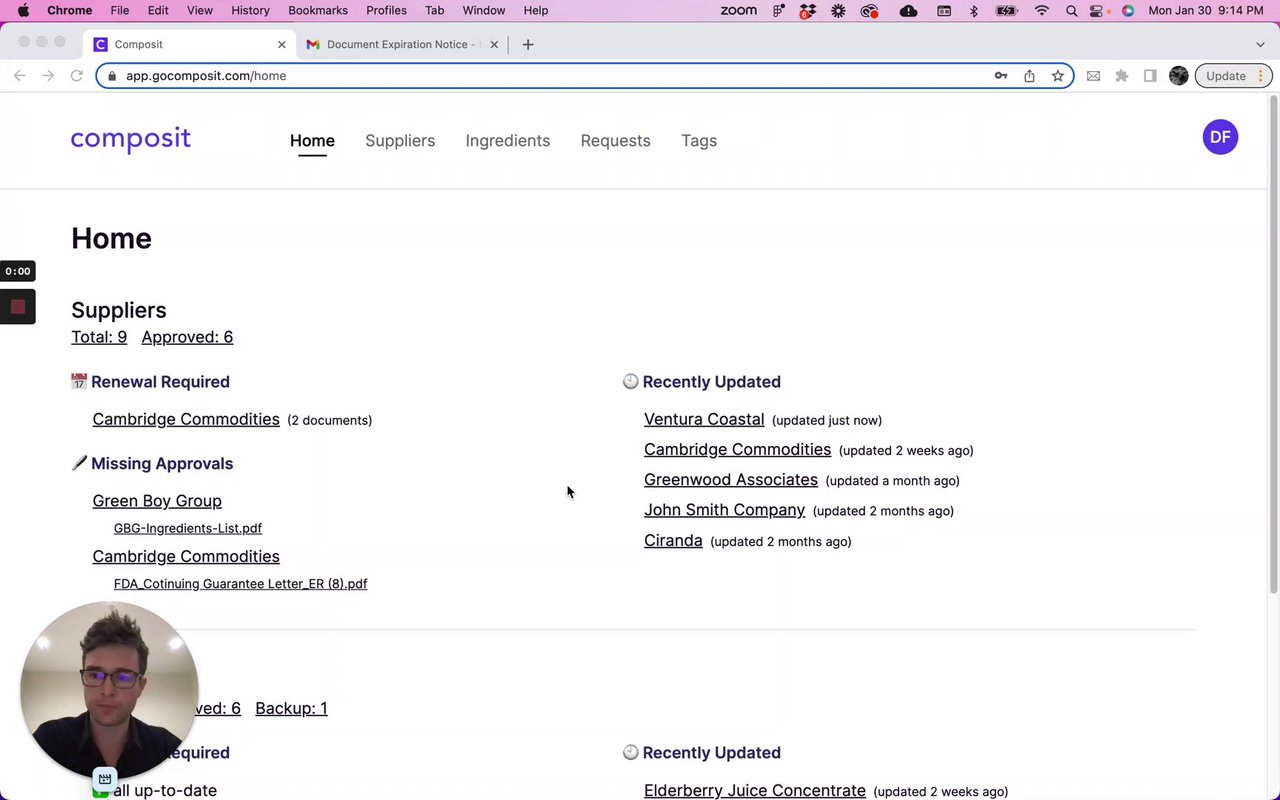Click the password key icon in address bar
The height and width of the screenshot is (800, 1280).
pyautogui.click(x=1000, y=76)
